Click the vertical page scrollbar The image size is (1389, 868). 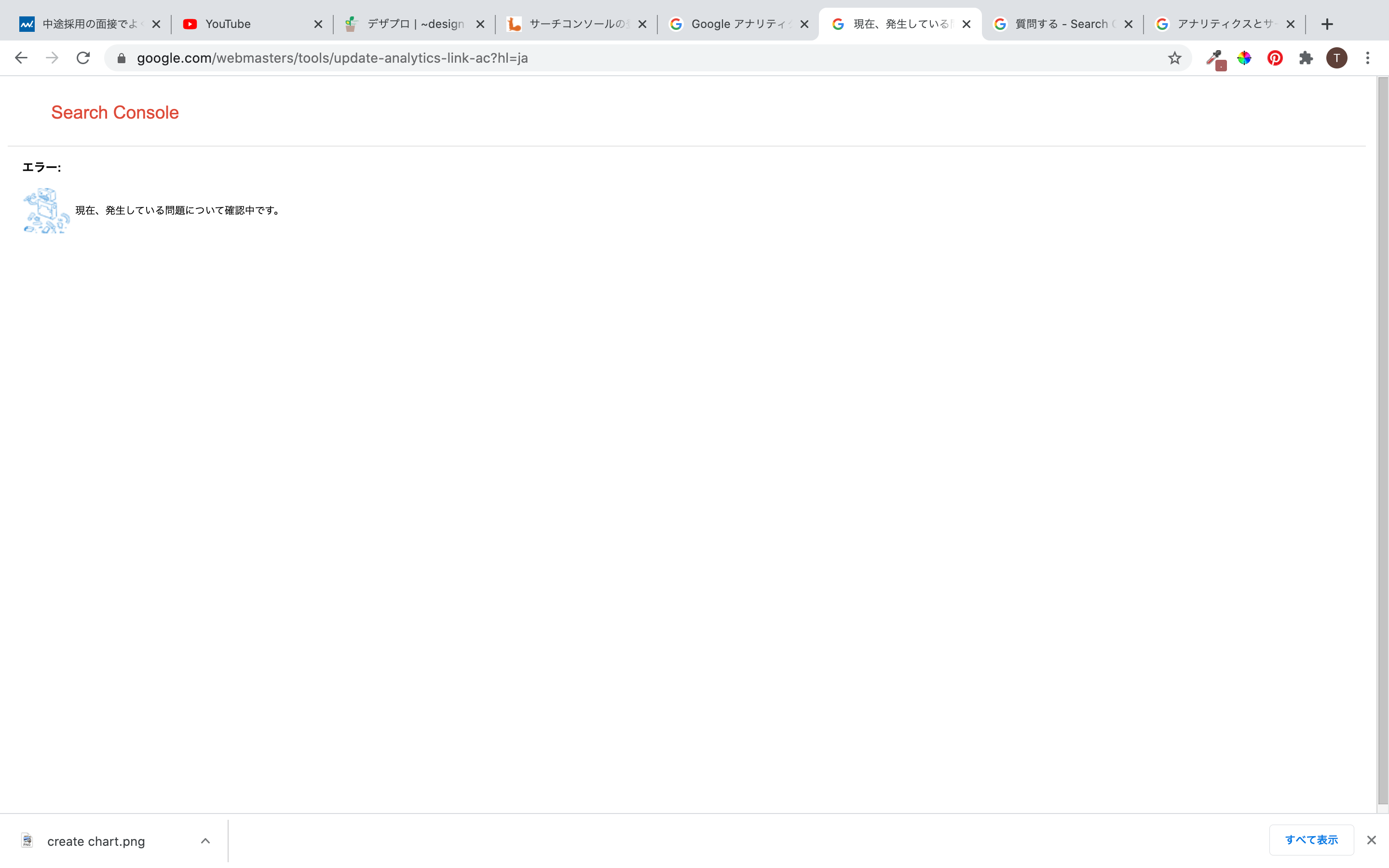(x=1383, y=441)
